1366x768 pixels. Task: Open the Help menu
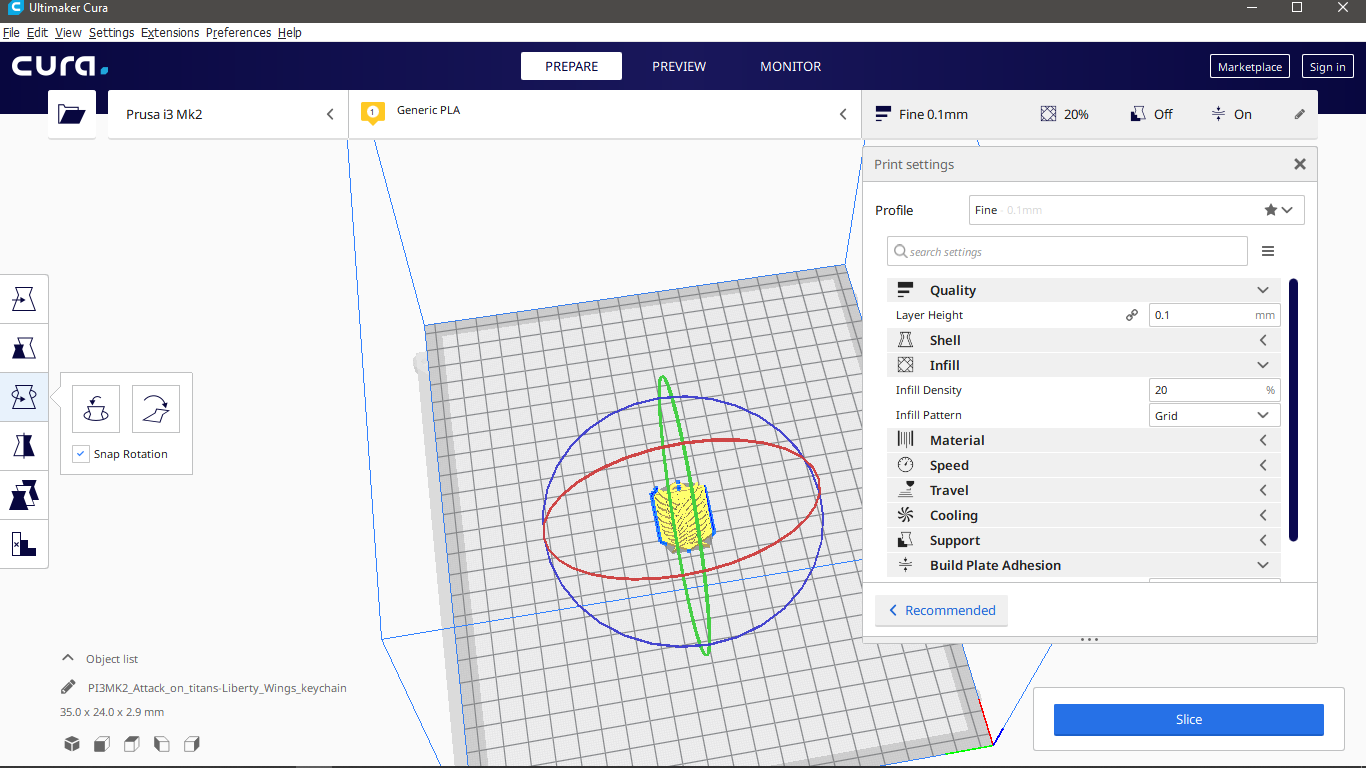[x=289, y=32]
